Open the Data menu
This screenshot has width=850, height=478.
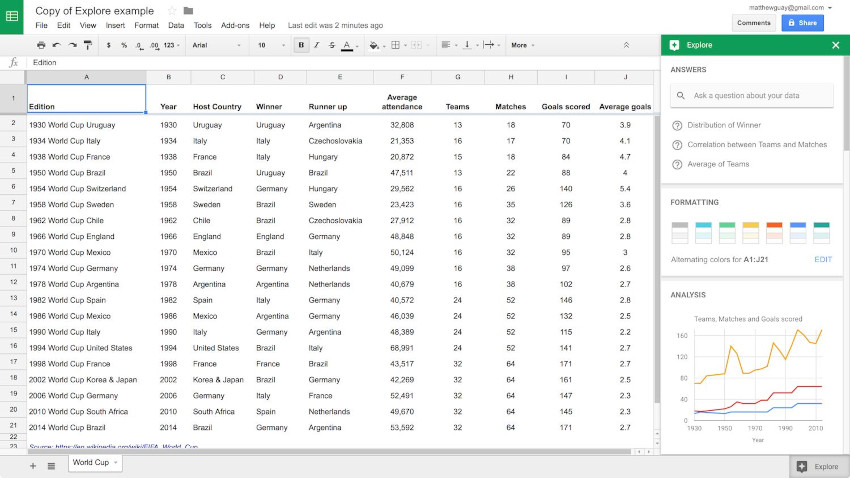tap(176, 25)
